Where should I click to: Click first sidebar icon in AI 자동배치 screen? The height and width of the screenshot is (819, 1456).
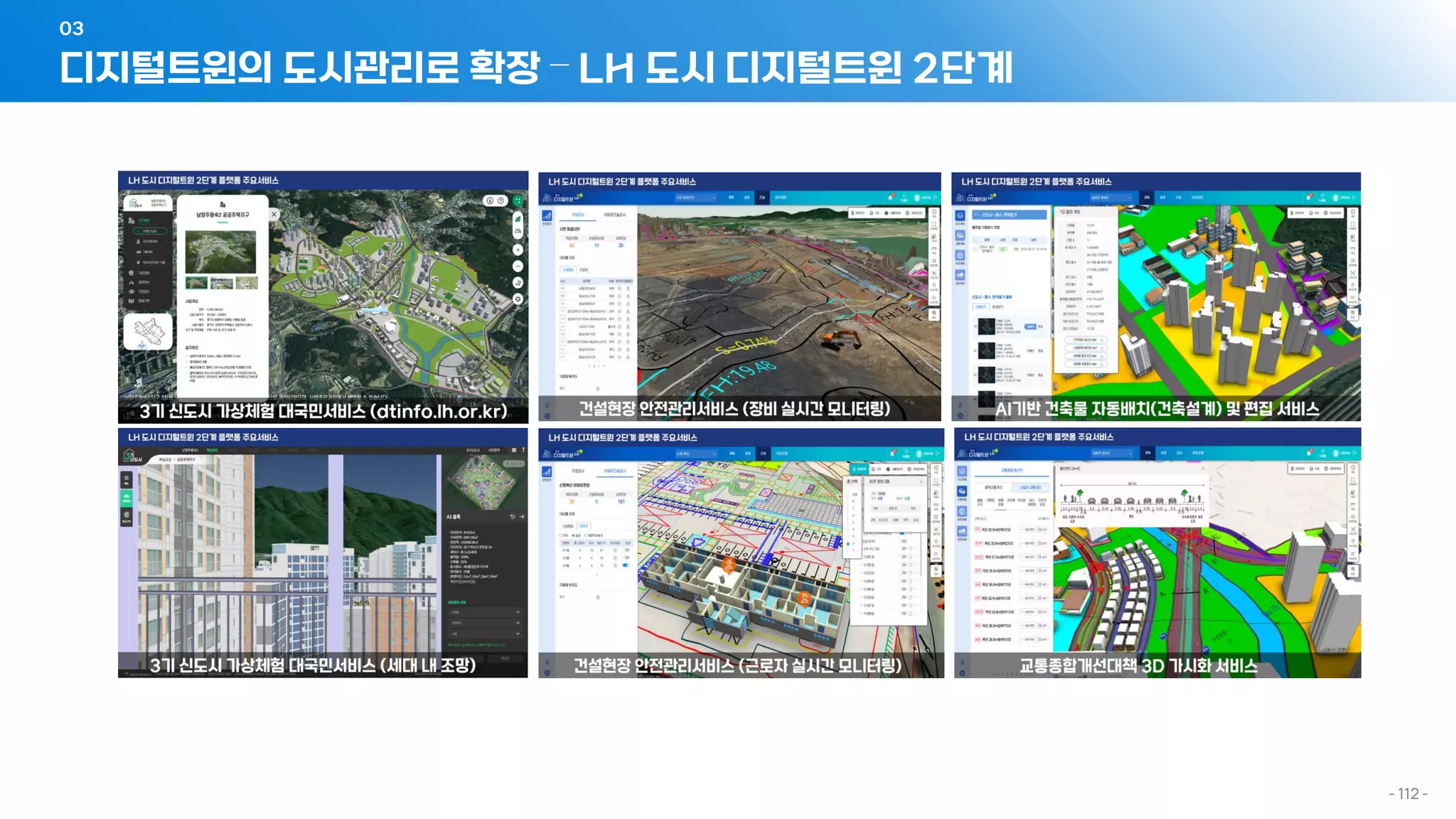(960, 215)
